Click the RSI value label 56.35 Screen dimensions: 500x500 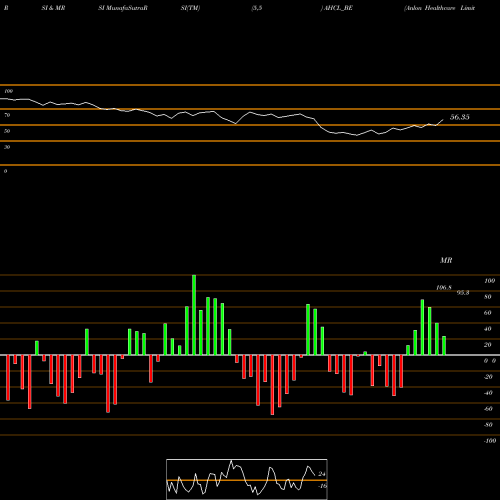tap(460, 117)
